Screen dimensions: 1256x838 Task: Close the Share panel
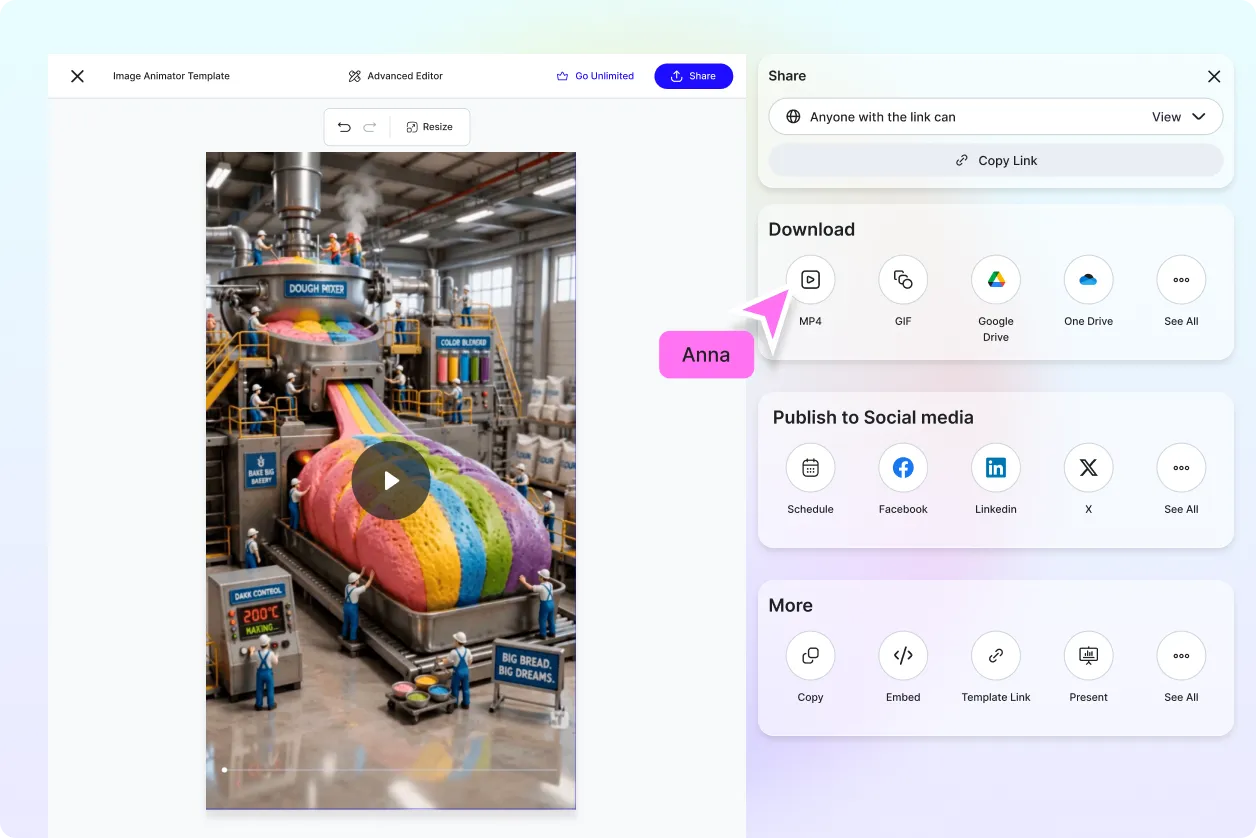click(1214, 76)
